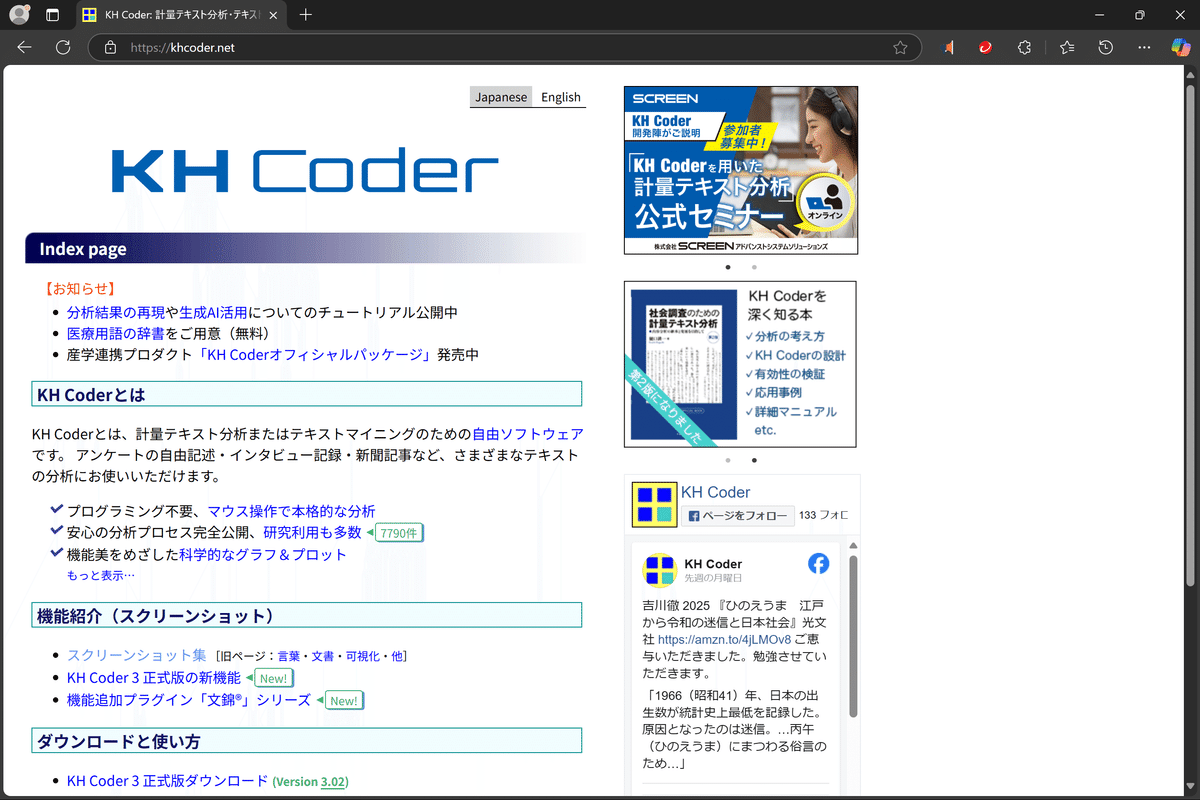This screenshot has height=800, width=1200.
Task: Switch language to English
Action: [560, 97]
